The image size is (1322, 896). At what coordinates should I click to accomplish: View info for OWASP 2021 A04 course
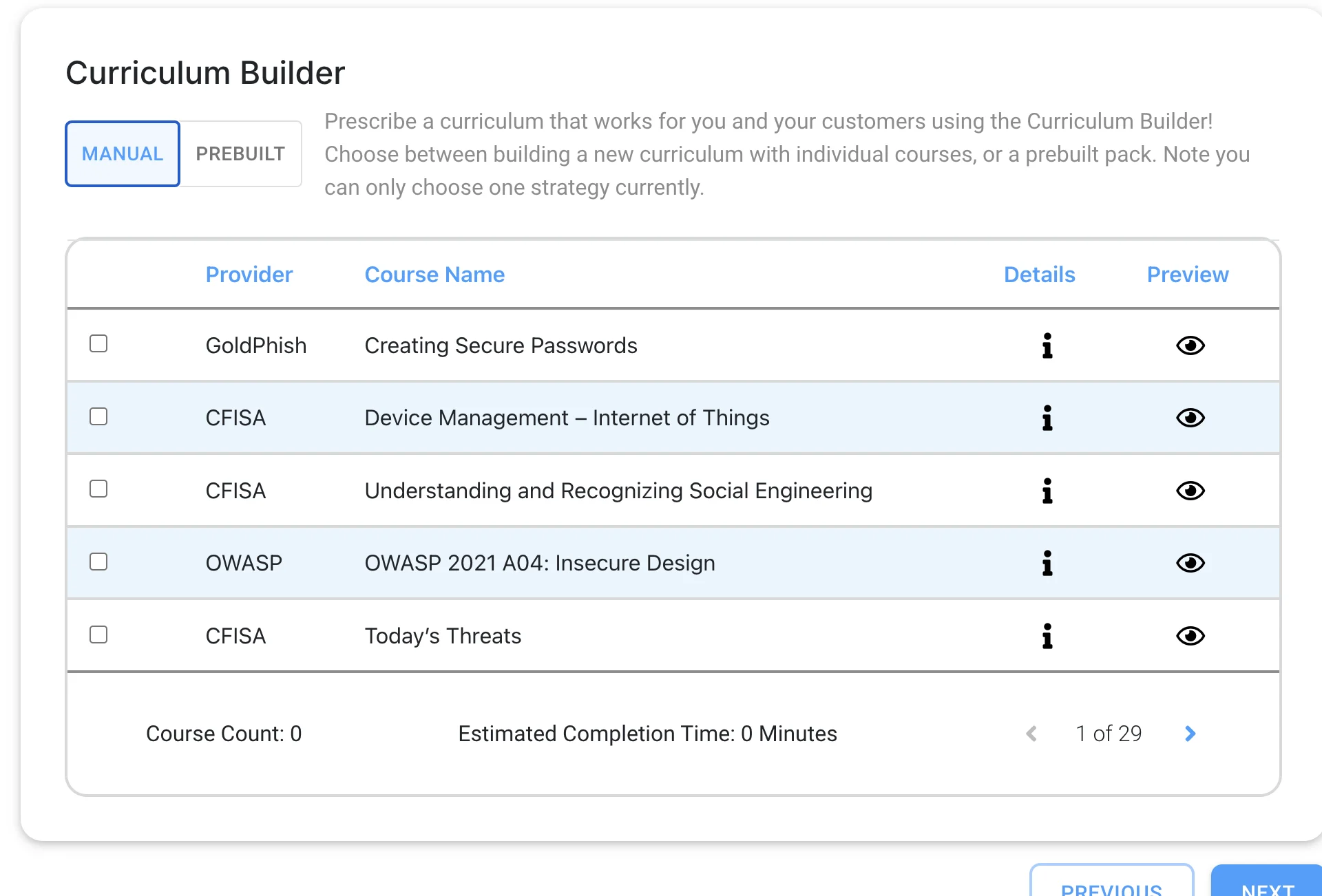pos(1047,563)
